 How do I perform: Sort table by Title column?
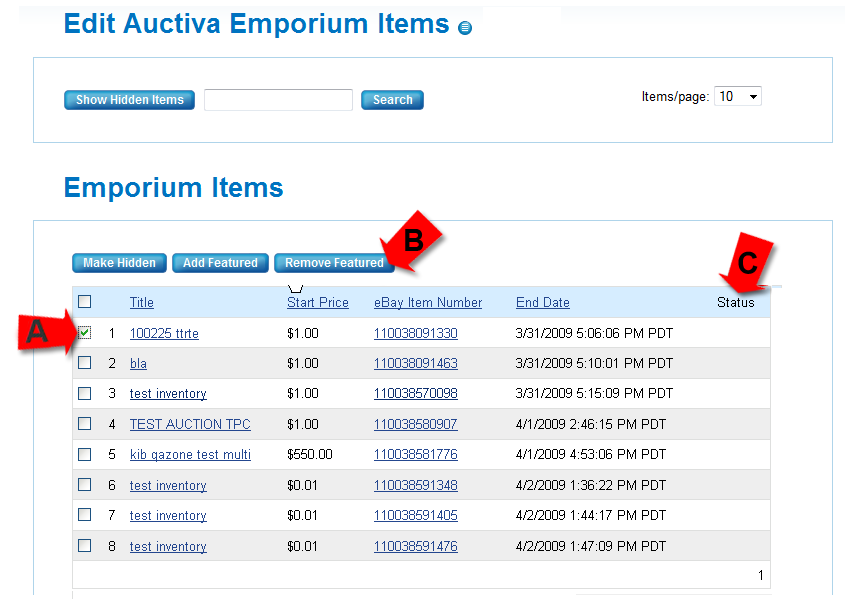tap(142, 303)
